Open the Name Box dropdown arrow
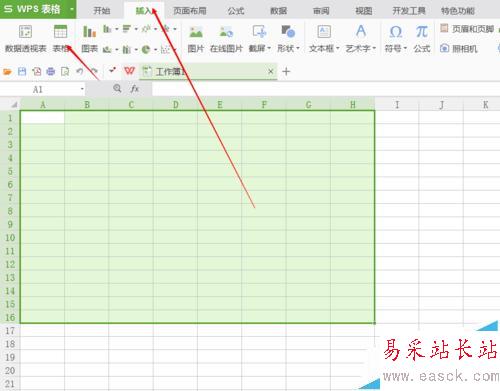Viewport: 500px width, 391px height. click(82, 89)
